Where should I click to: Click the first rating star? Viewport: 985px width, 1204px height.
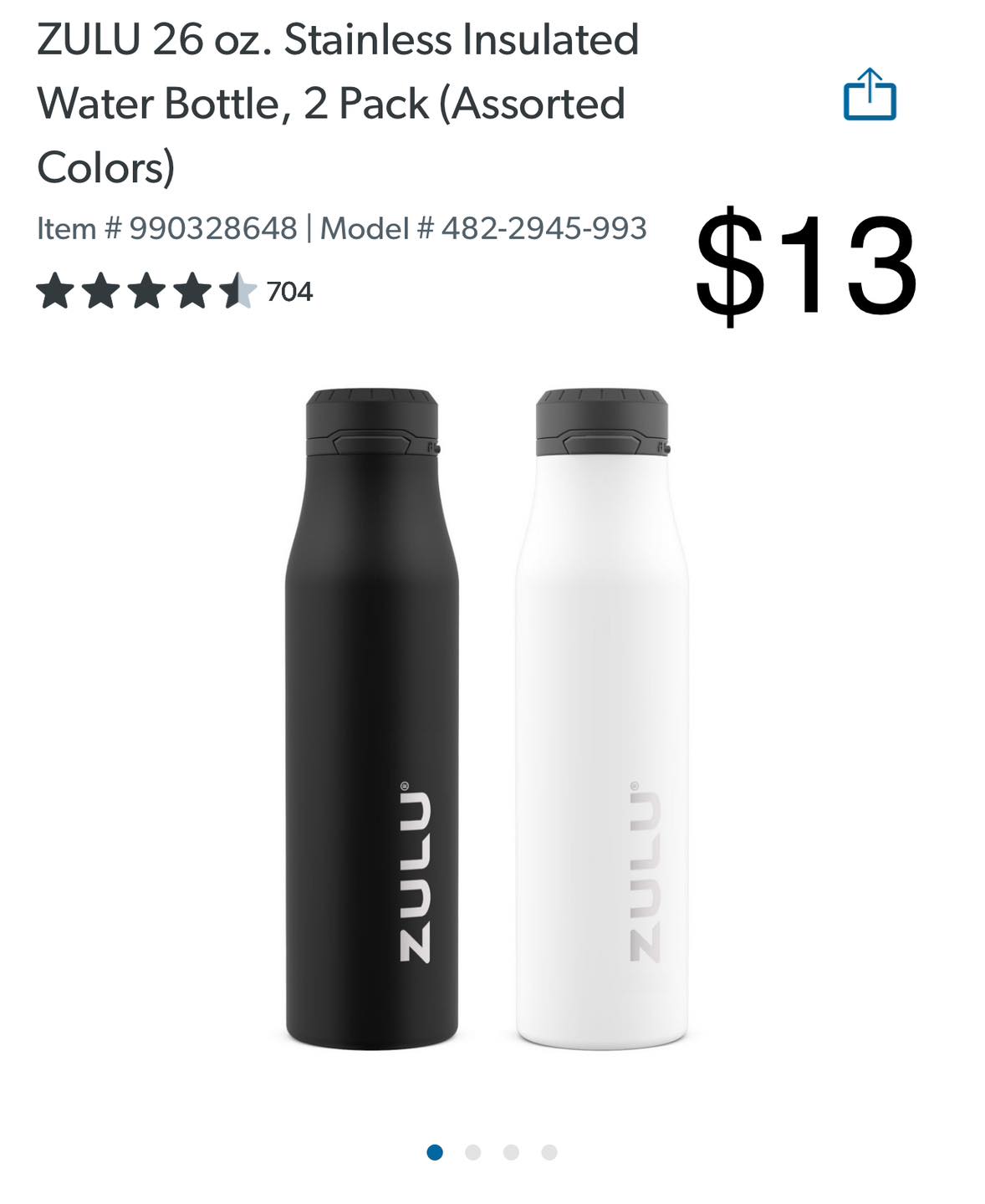(55, 291)
